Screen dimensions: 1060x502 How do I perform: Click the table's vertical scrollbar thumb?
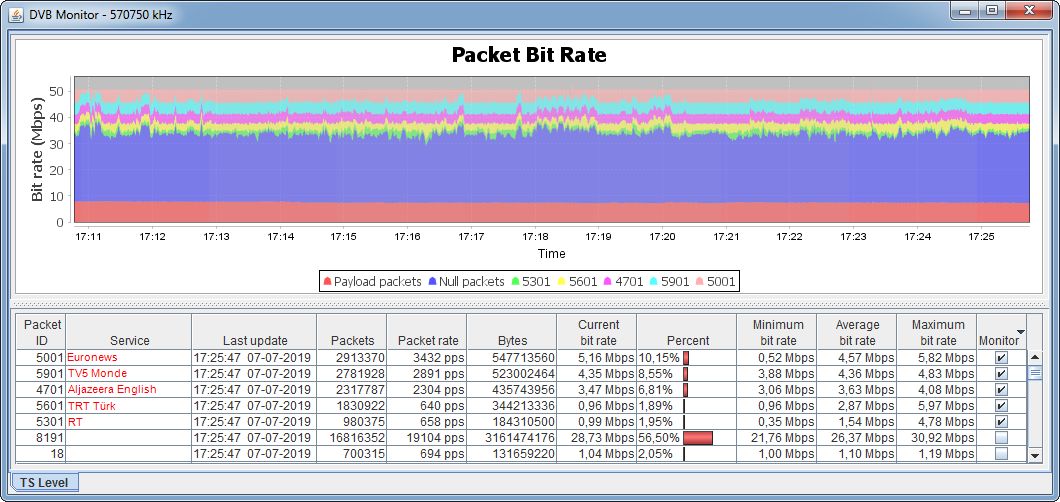pos(1035,373)
